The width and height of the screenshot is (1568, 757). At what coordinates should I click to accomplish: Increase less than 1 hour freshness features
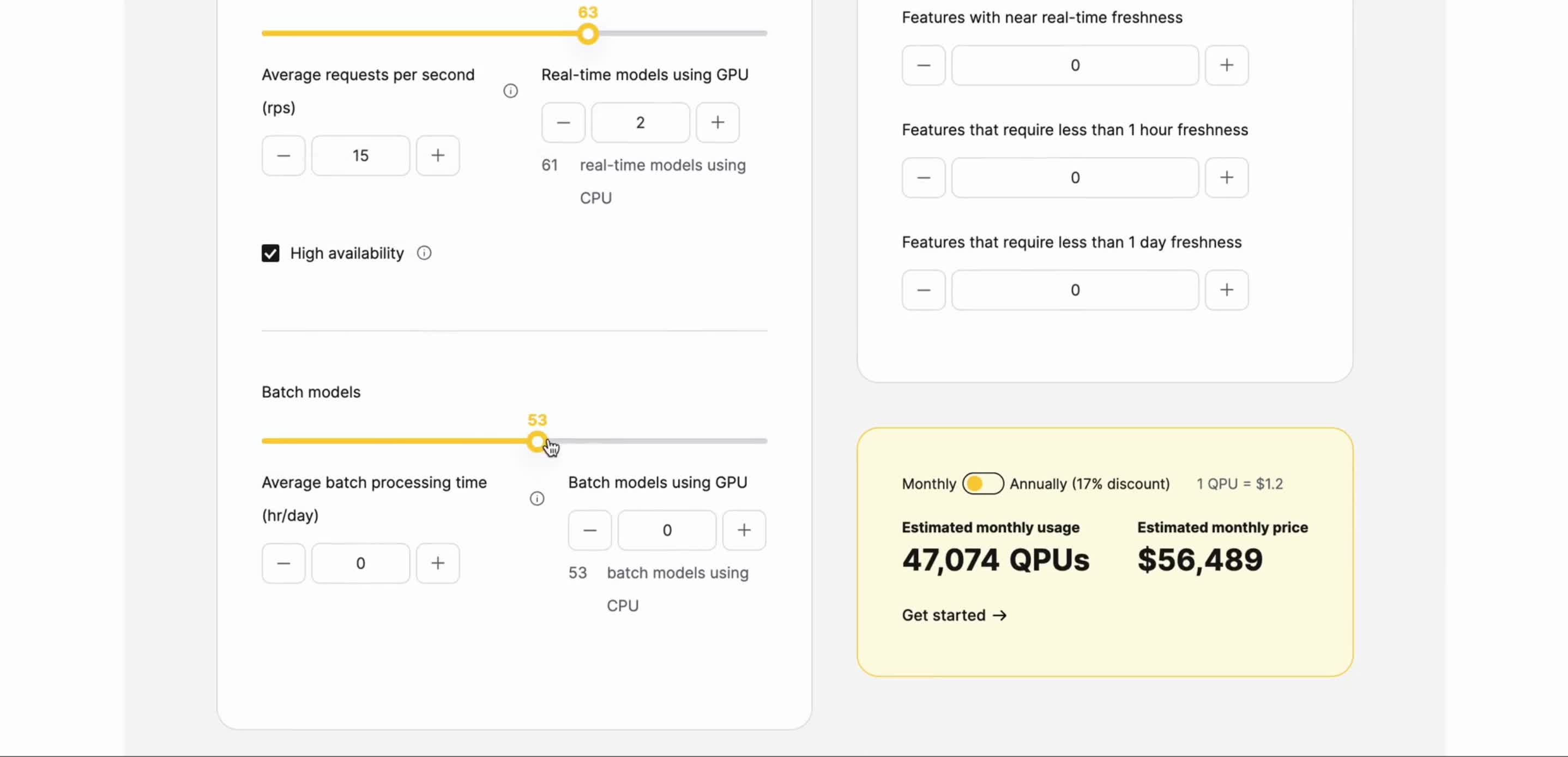(x=1227, y=178)
